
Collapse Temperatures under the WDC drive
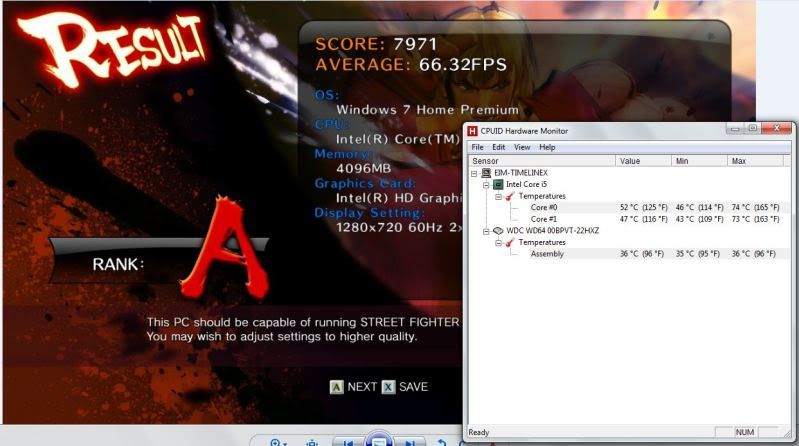pos(498,243)
